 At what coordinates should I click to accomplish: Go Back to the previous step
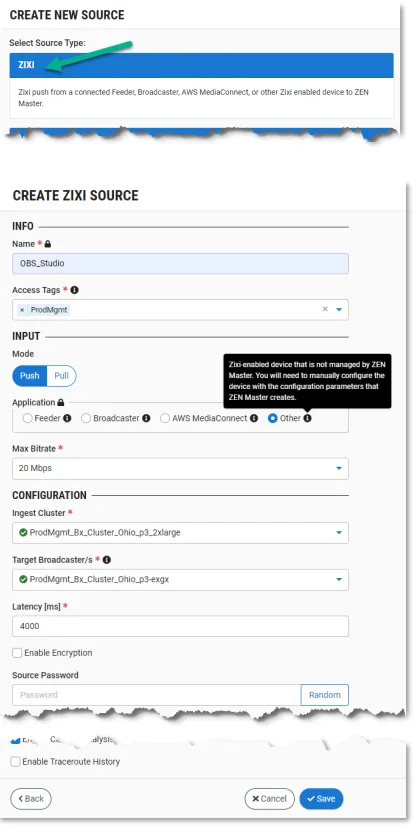[31, 799]
